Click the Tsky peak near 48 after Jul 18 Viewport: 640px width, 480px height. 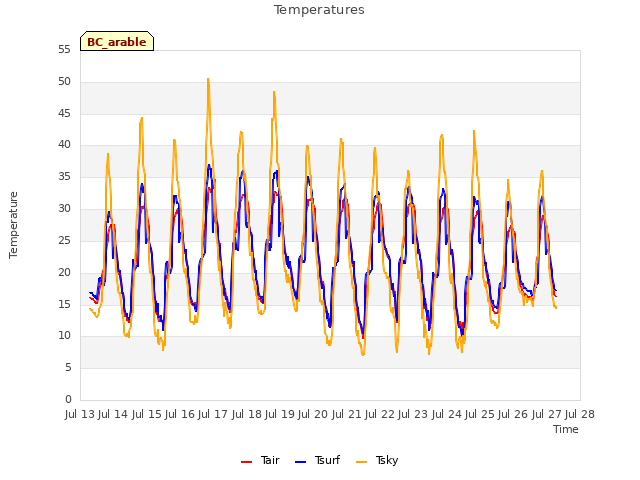pos(274,92)
